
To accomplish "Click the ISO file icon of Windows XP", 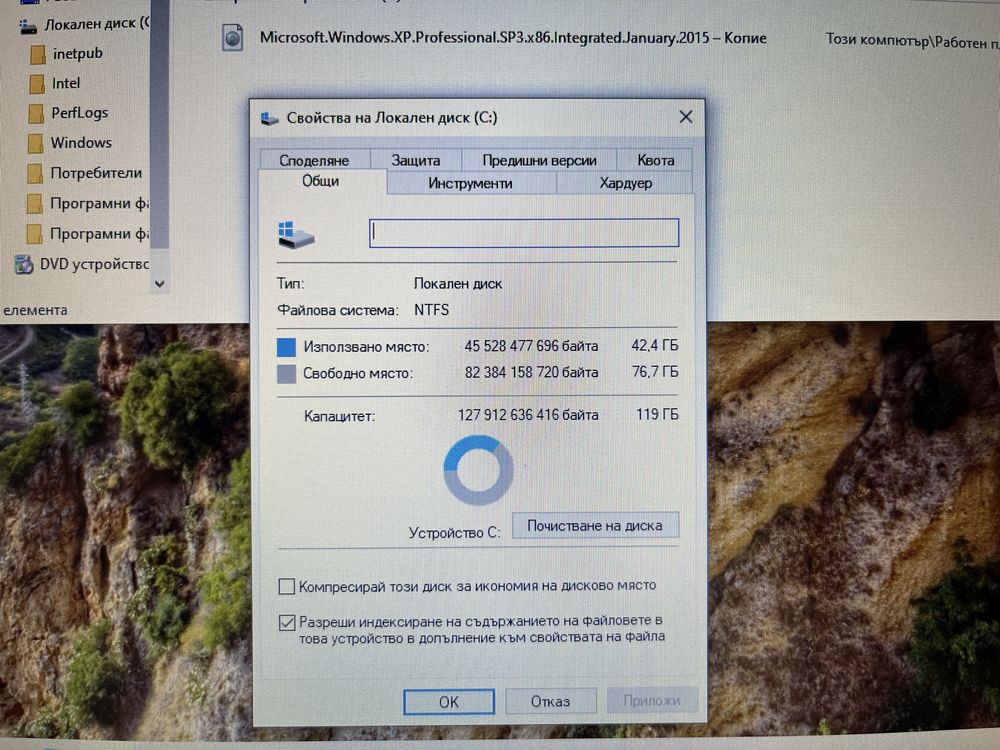I will click(x=233, y=38).
